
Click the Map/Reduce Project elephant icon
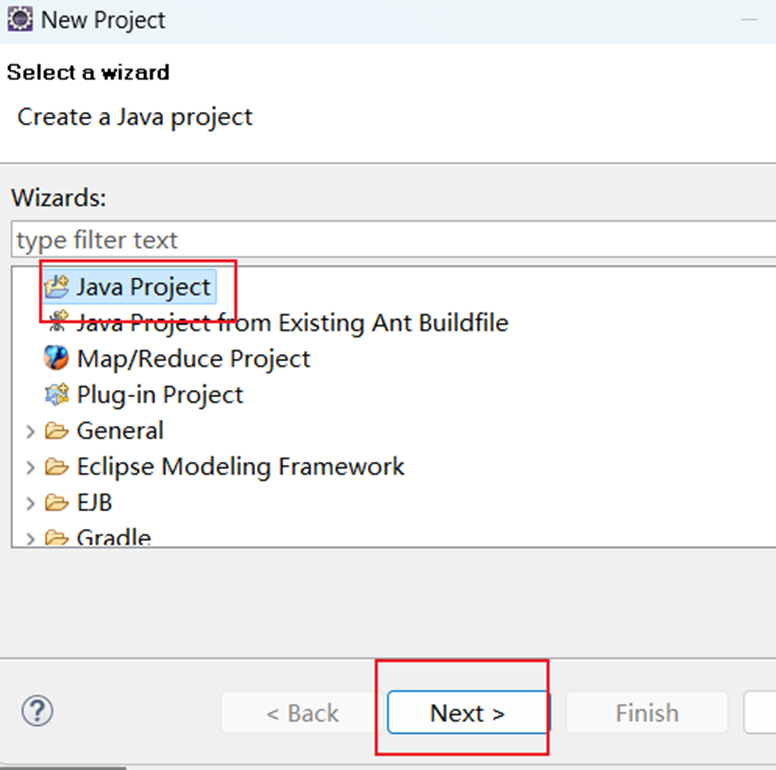(x=56, y=358)
